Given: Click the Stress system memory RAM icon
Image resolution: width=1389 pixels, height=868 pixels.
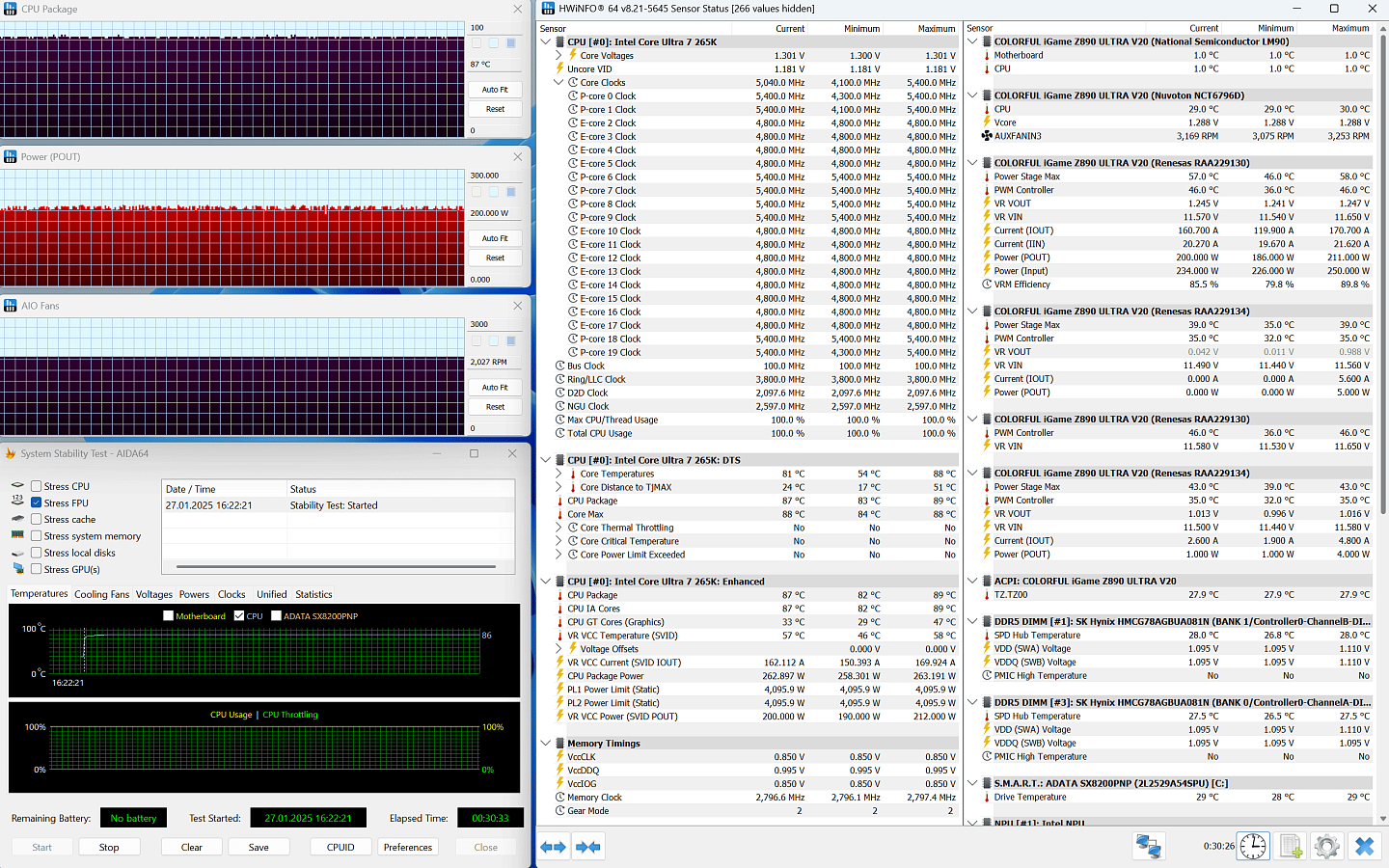Looking at the screenshot, I should click(x=17, y=535).
